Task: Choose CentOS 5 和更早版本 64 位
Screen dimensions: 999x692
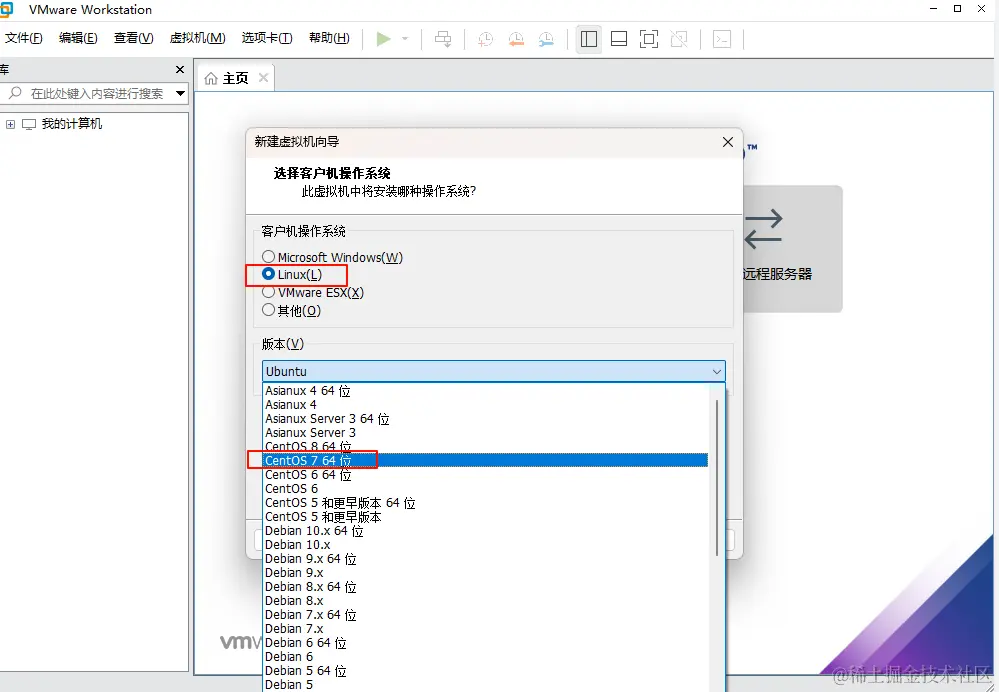Action: click(x=486, y=503)
